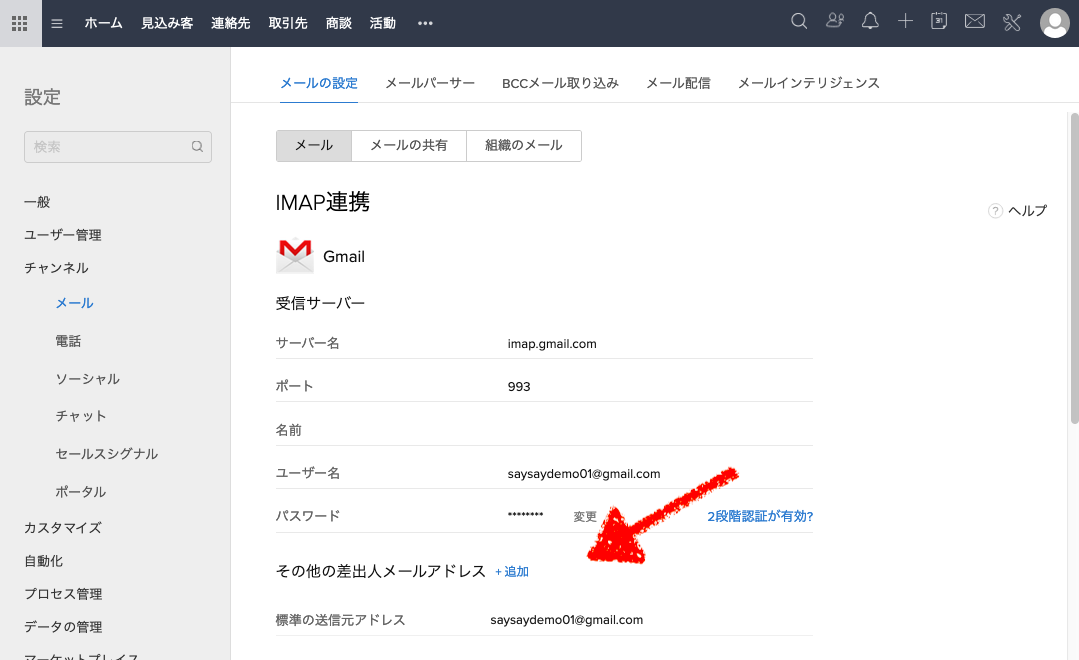Select 電話 in the channels sidebar
The image size is (1079, 660).
pyautogui.click(x=67, y=340)
